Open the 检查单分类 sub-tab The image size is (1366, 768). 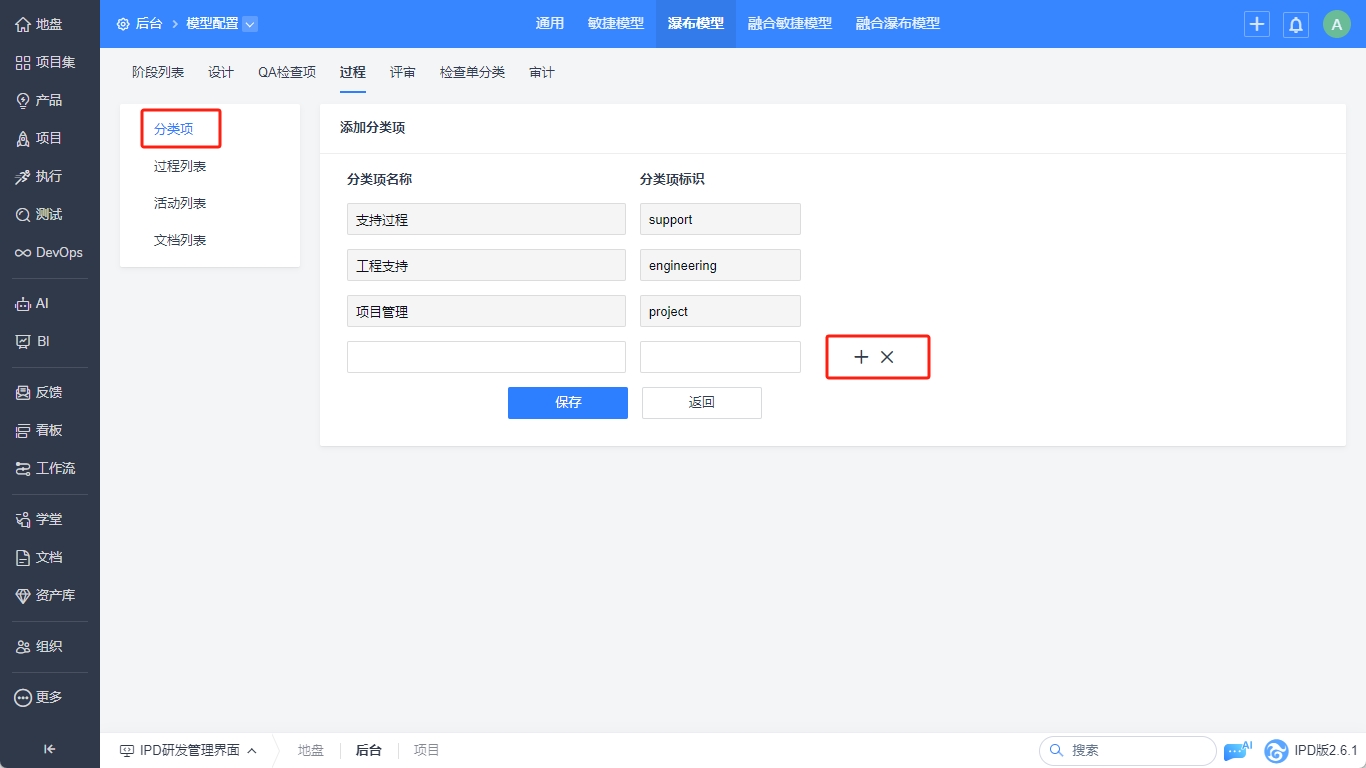pos(473,72)
